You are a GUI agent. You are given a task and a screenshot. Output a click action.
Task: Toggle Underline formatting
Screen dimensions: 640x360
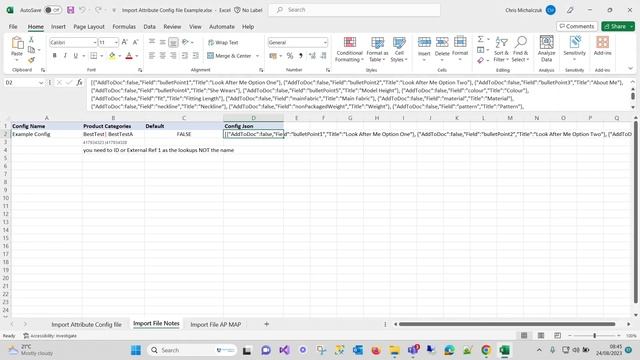76,56
